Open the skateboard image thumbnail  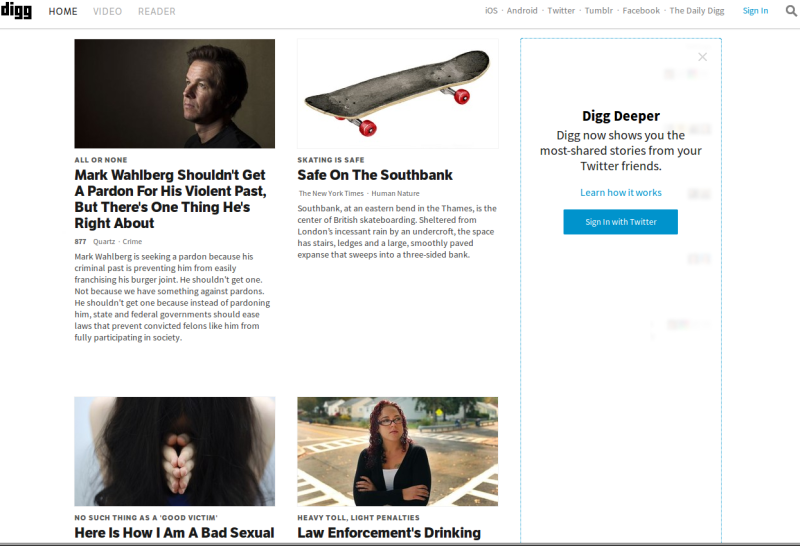pyautogui.click(x=397, y=93)
